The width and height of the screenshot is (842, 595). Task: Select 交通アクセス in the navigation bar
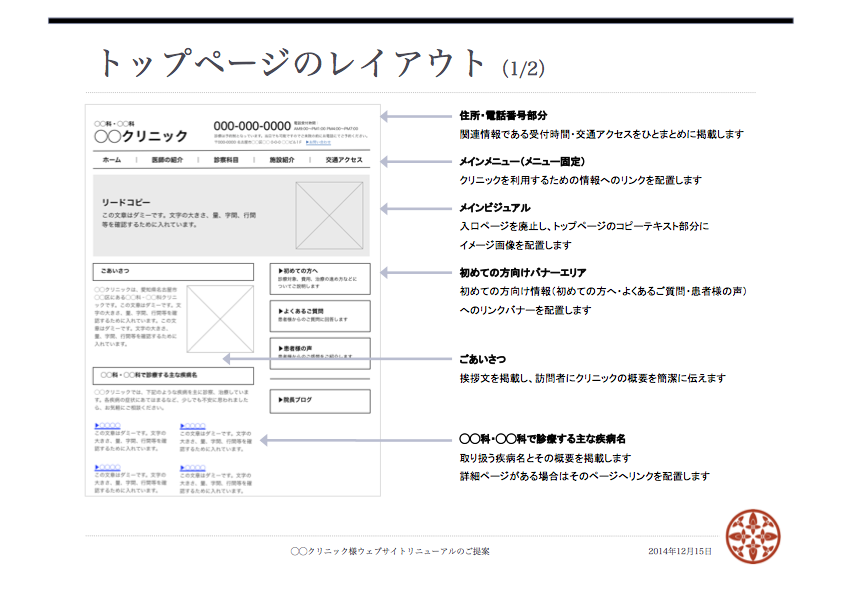coord(344,160)
